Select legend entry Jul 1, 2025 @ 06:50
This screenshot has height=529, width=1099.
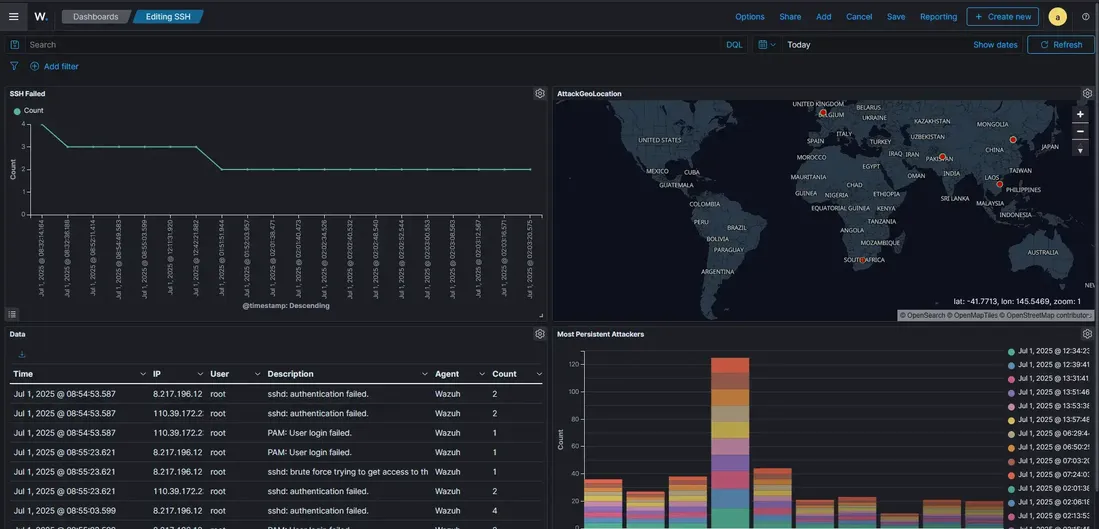(1049, 447)
